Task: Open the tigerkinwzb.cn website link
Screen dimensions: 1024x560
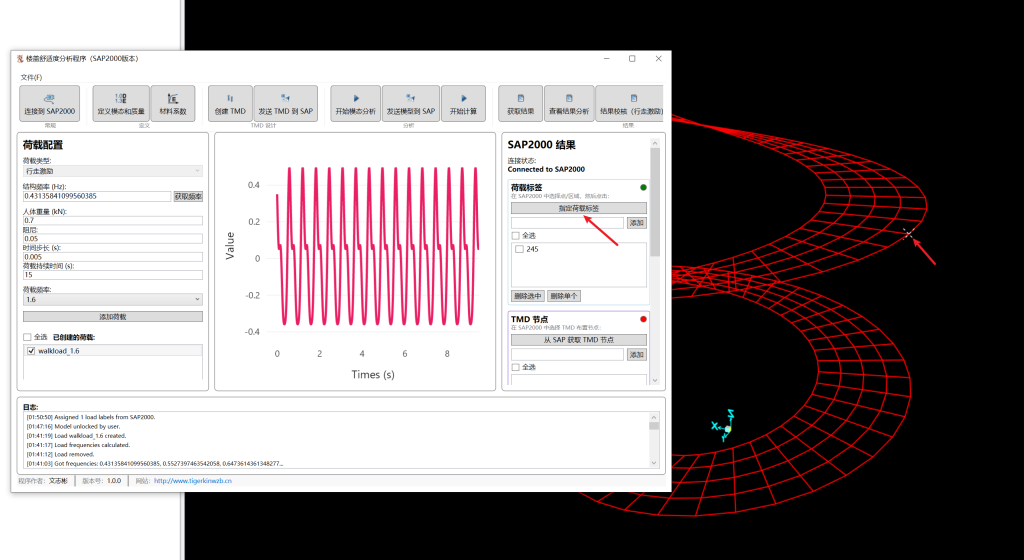Action: point(193,481)
